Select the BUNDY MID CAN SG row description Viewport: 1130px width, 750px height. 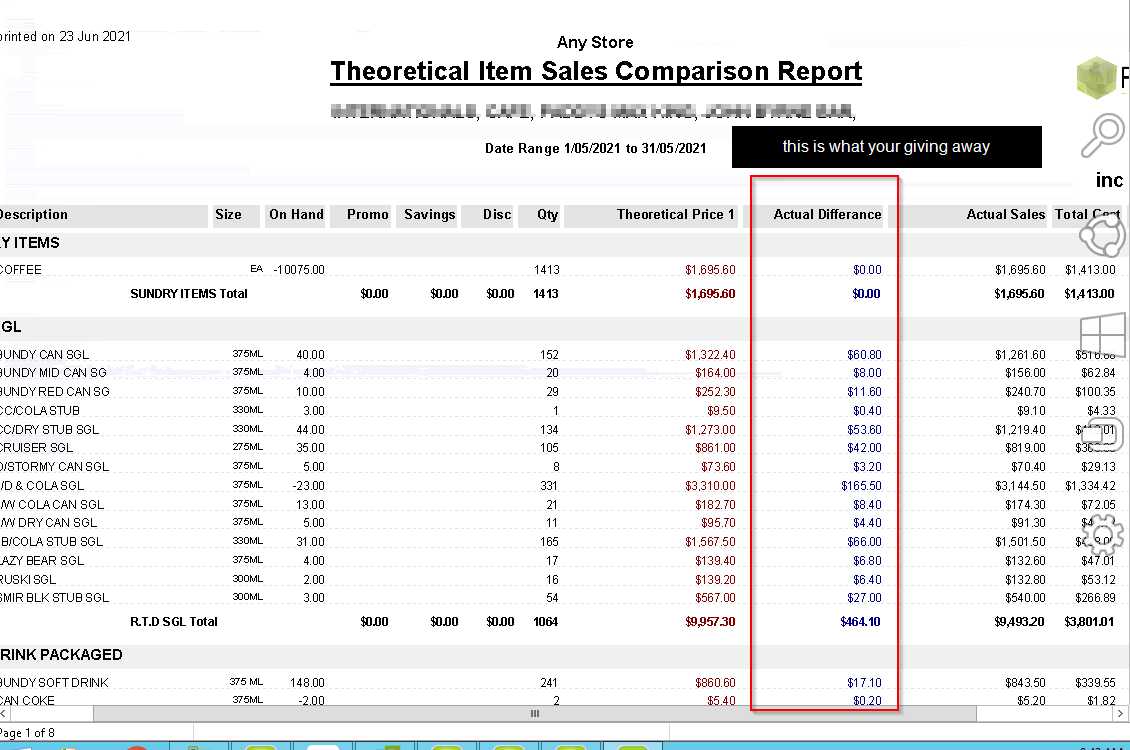pos(53,373)
